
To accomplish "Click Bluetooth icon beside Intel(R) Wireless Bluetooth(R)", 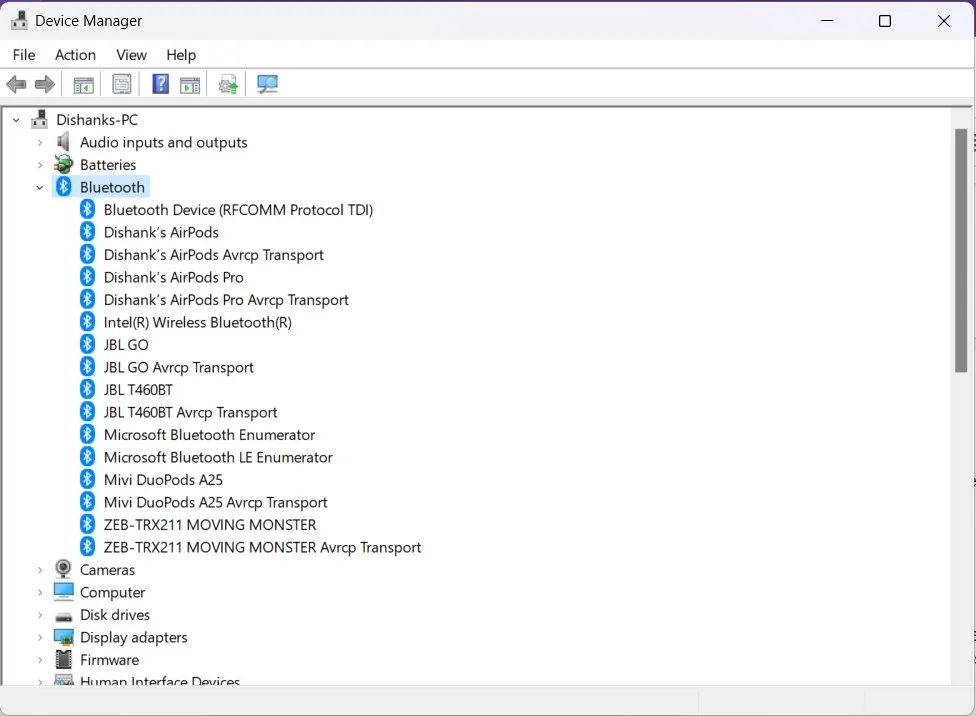I will (x=87, y=322).
